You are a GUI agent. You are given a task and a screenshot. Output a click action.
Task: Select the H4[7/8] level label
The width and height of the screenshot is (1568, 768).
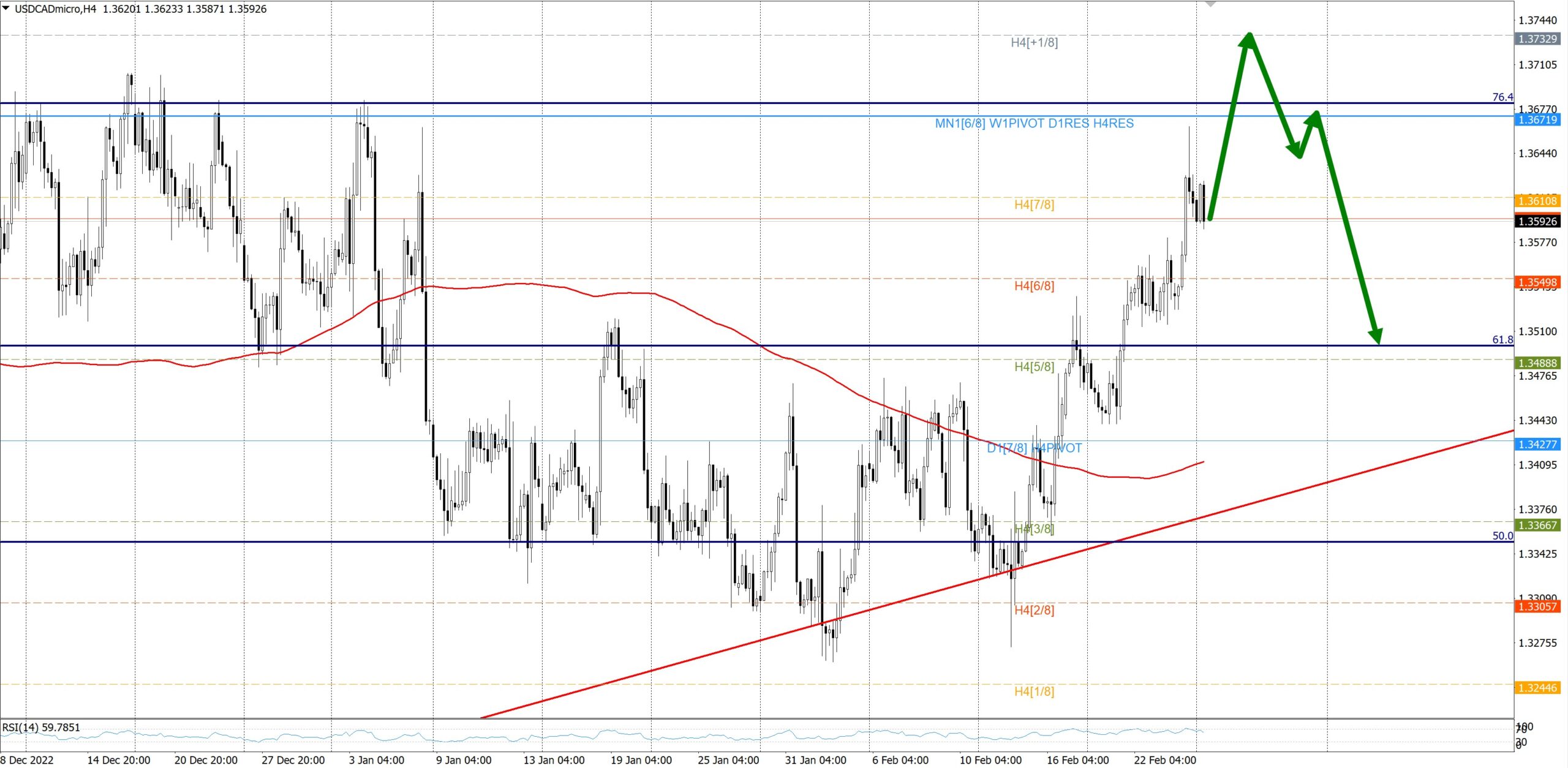click(1034, 205)
